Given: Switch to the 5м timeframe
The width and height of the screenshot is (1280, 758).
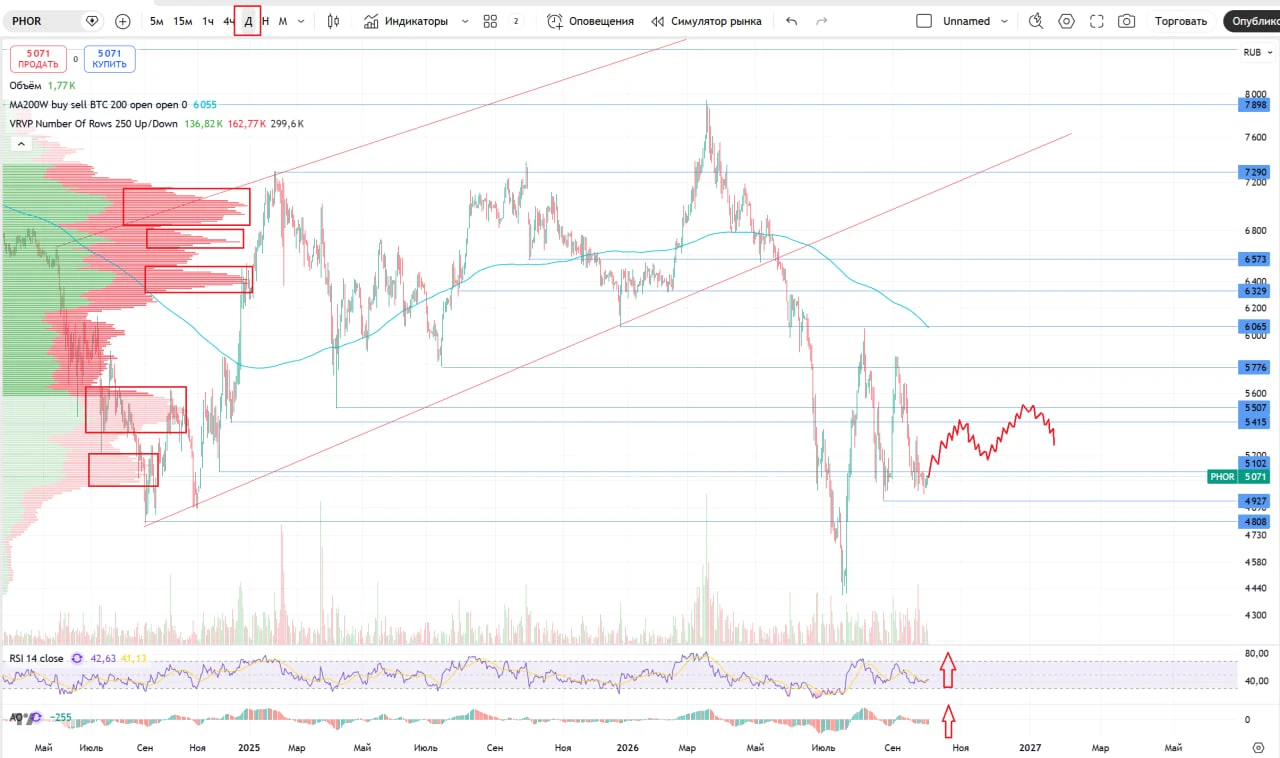Looking at the screenshot, I should [x=157, y=21].
